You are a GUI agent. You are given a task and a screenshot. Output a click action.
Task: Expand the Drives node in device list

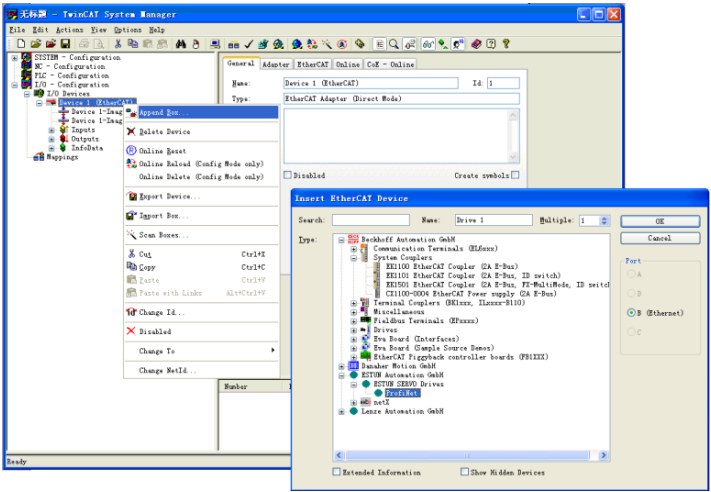pos(354,330)
